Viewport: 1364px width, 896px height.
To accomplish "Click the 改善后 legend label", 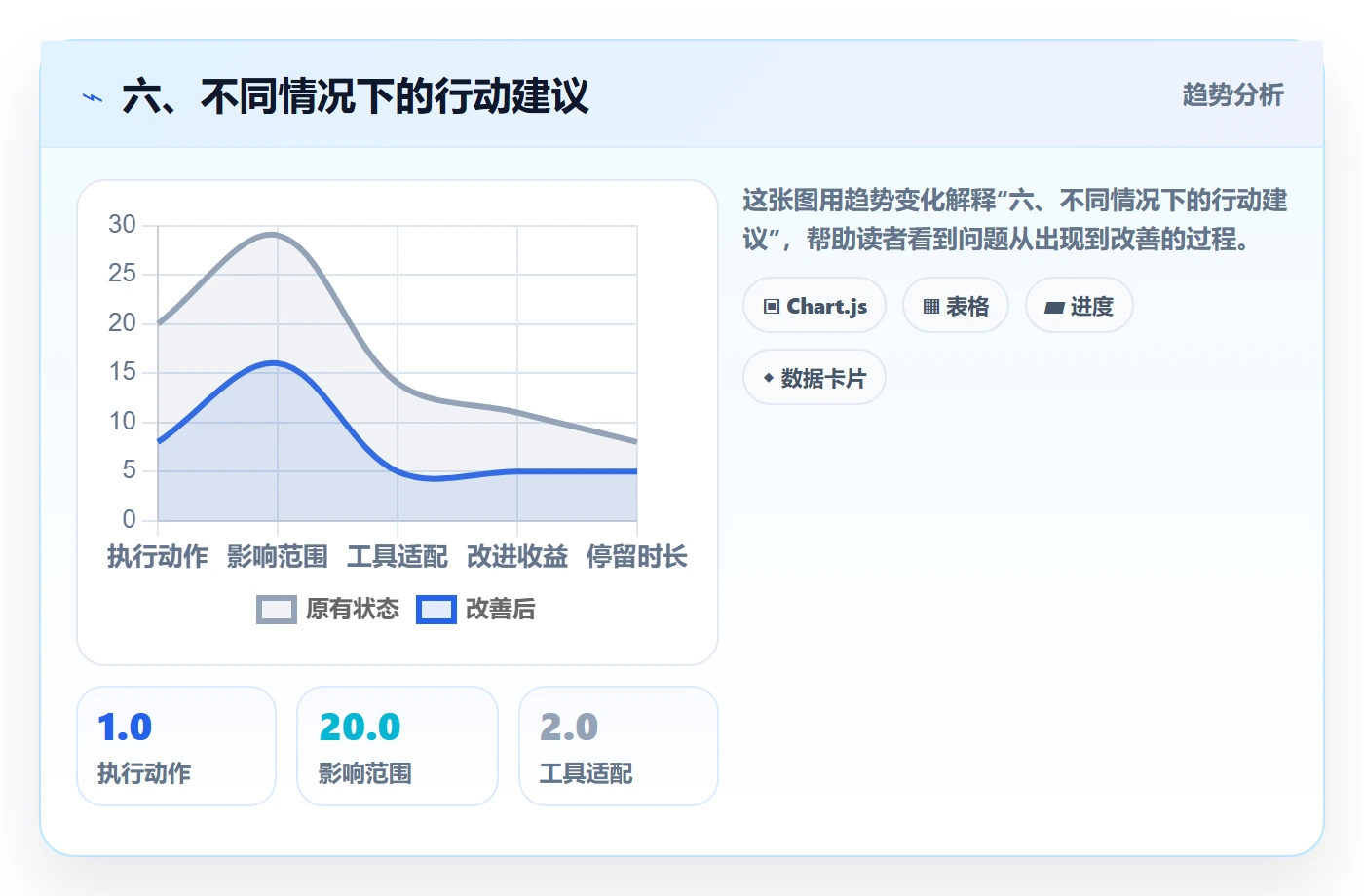I will (x=501, y=610).
